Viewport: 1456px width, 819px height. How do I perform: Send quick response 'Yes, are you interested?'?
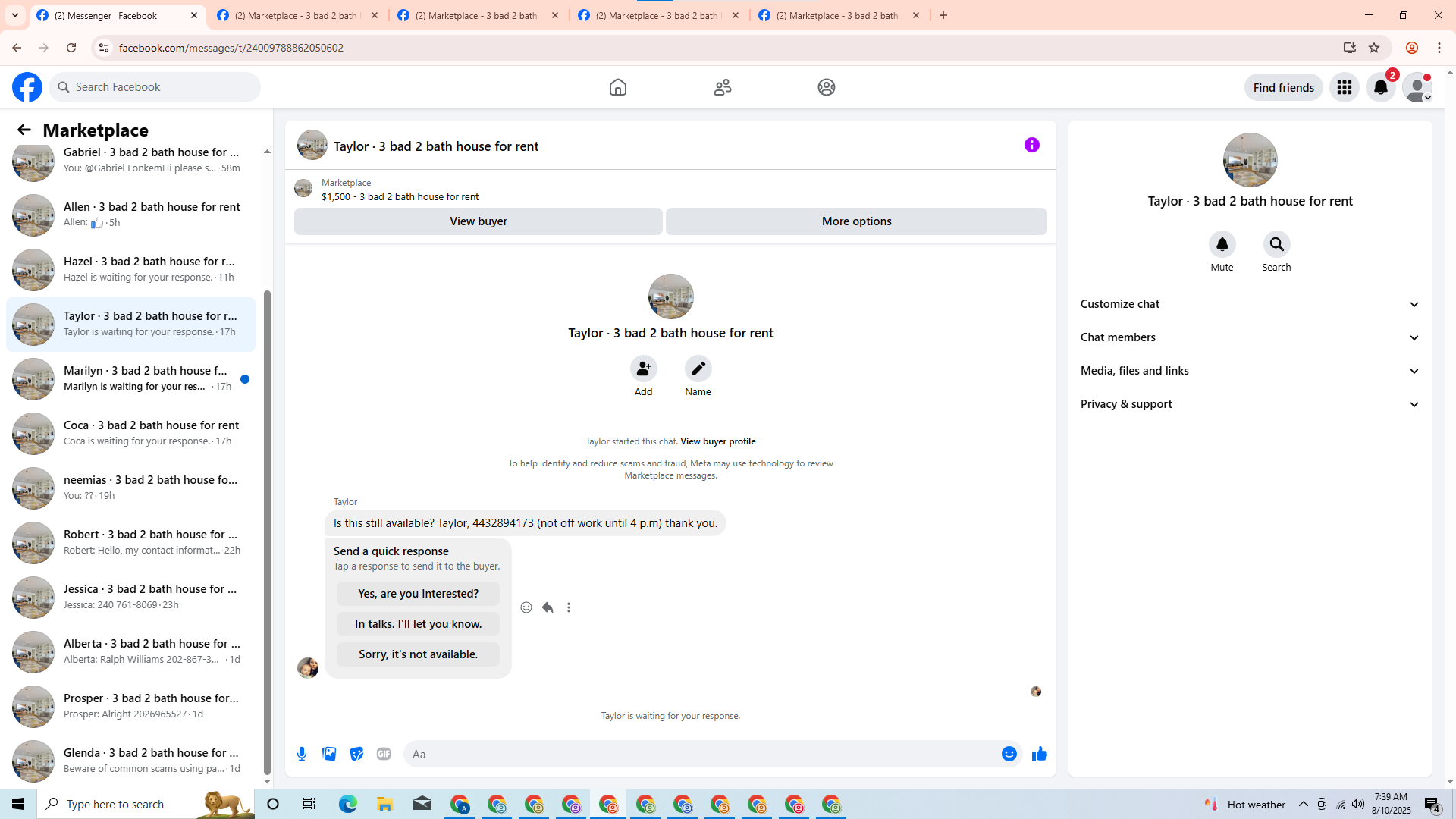pos(418,594)
